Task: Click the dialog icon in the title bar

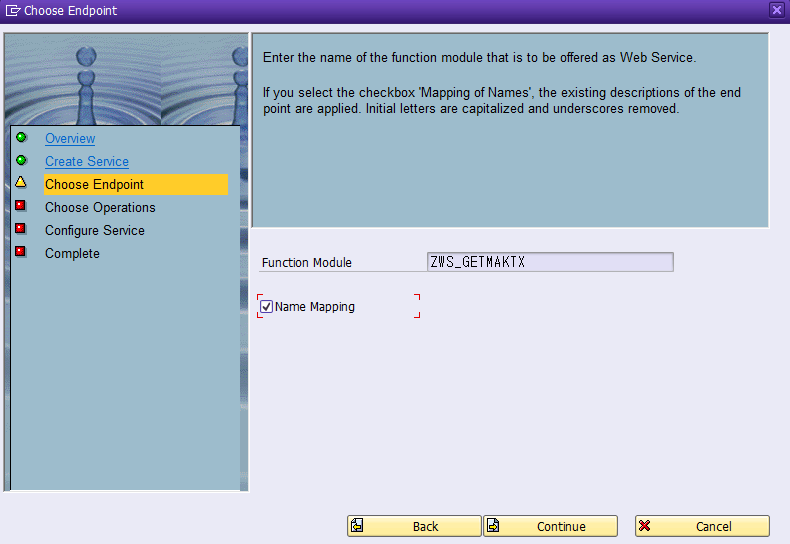Action: tap(13, 11)
